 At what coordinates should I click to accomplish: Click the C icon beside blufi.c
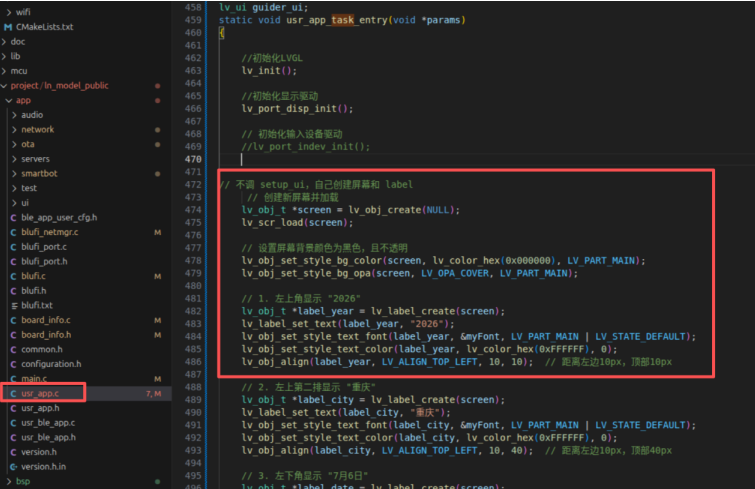pos(13,276)
